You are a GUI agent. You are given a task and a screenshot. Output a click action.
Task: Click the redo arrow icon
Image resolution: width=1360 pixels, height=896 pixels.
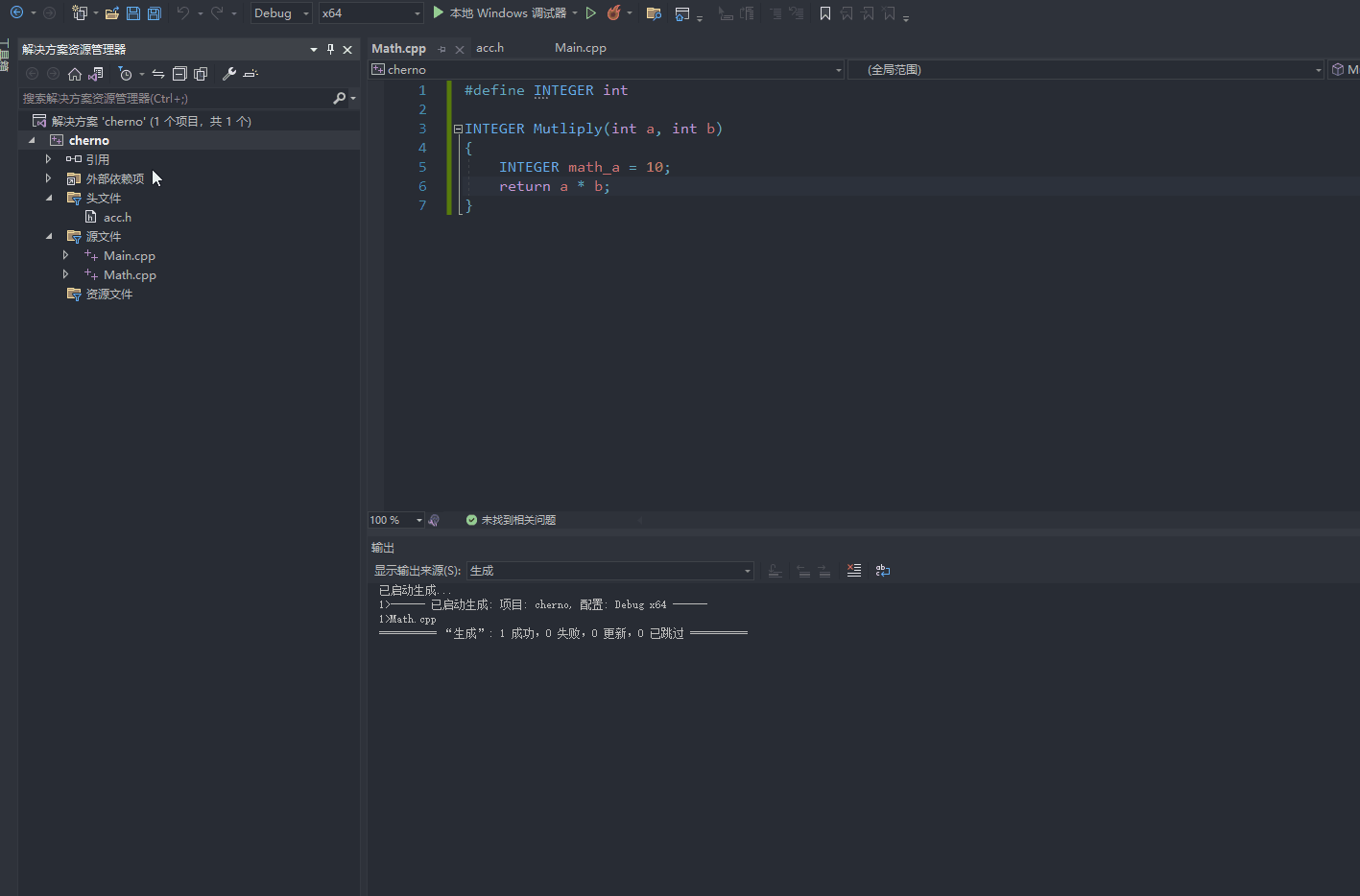pos(217,13)
